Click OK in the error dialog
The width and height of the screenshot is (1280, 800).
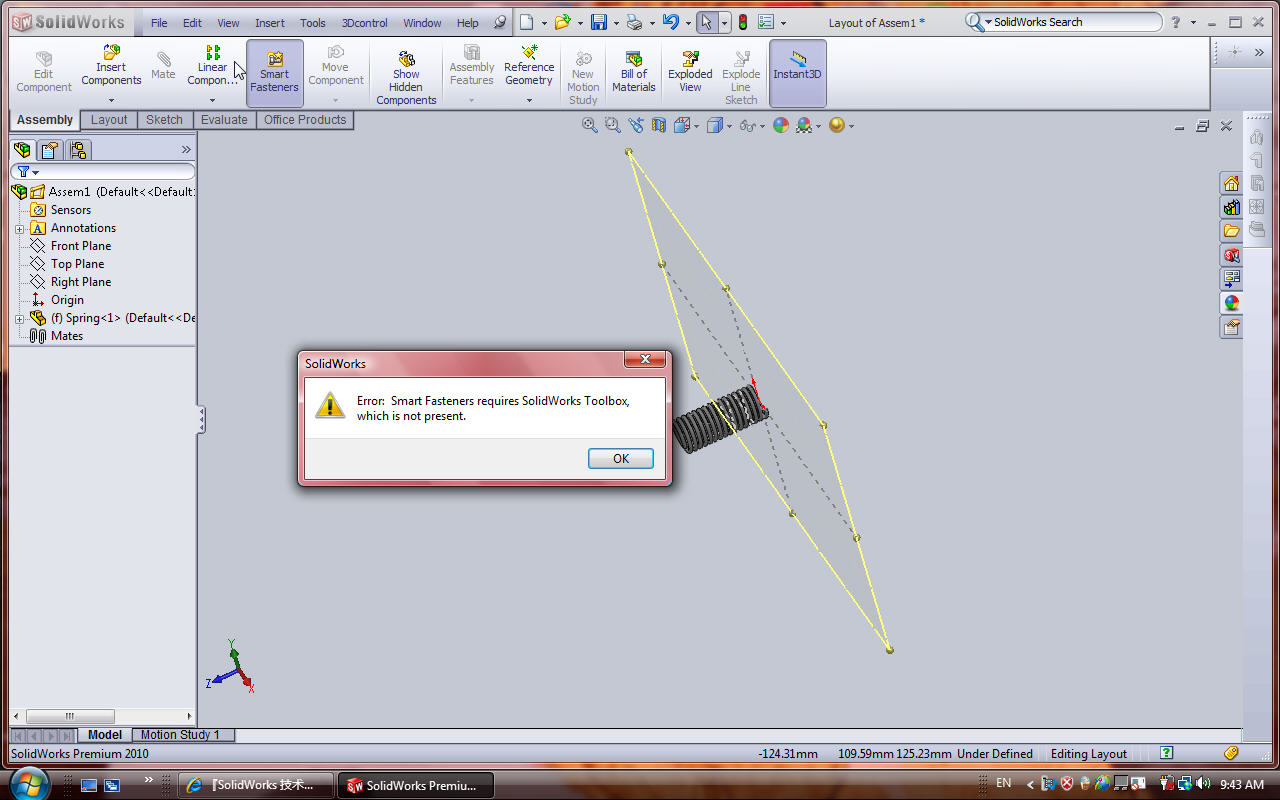621,458
